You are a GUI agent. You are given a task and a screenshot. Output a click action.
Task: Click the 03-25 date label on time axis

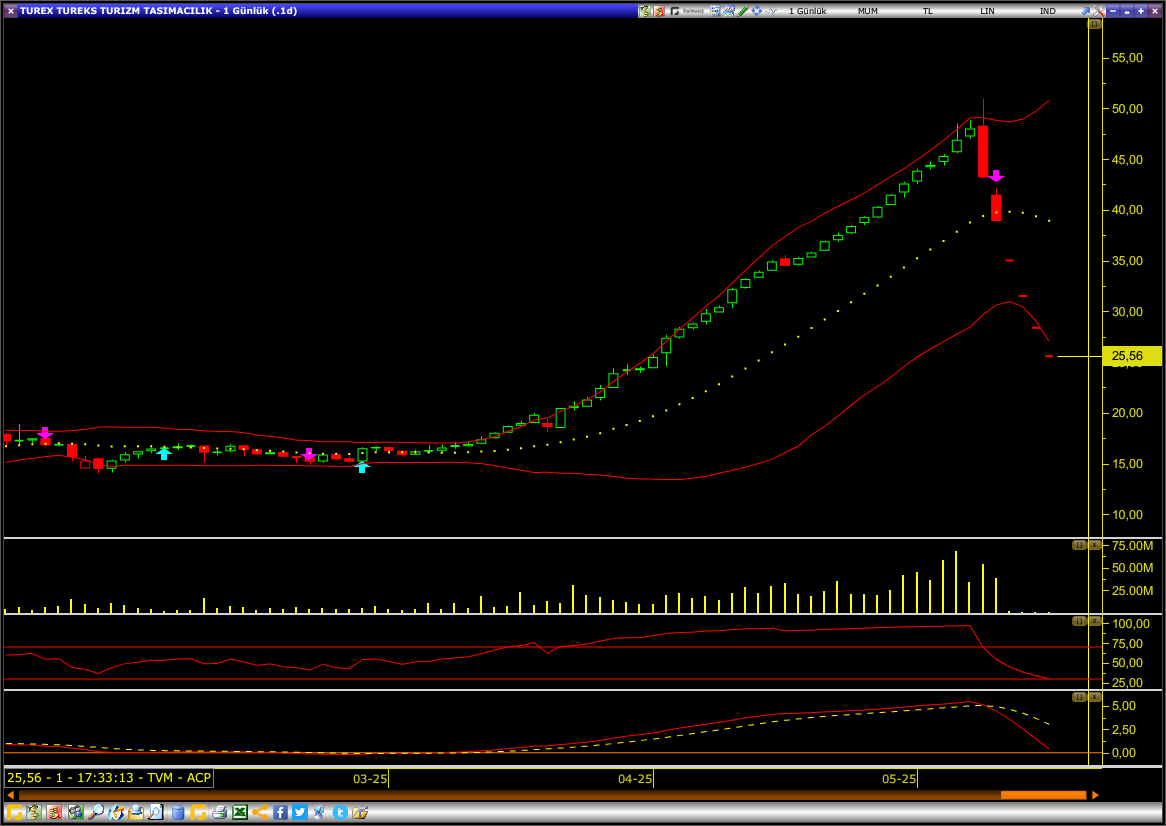pos(370,778)
